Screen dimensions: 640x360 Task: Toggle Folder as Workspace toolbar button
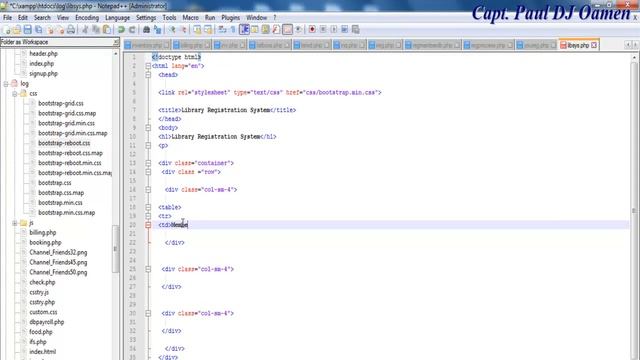click(x=287, y=29)
